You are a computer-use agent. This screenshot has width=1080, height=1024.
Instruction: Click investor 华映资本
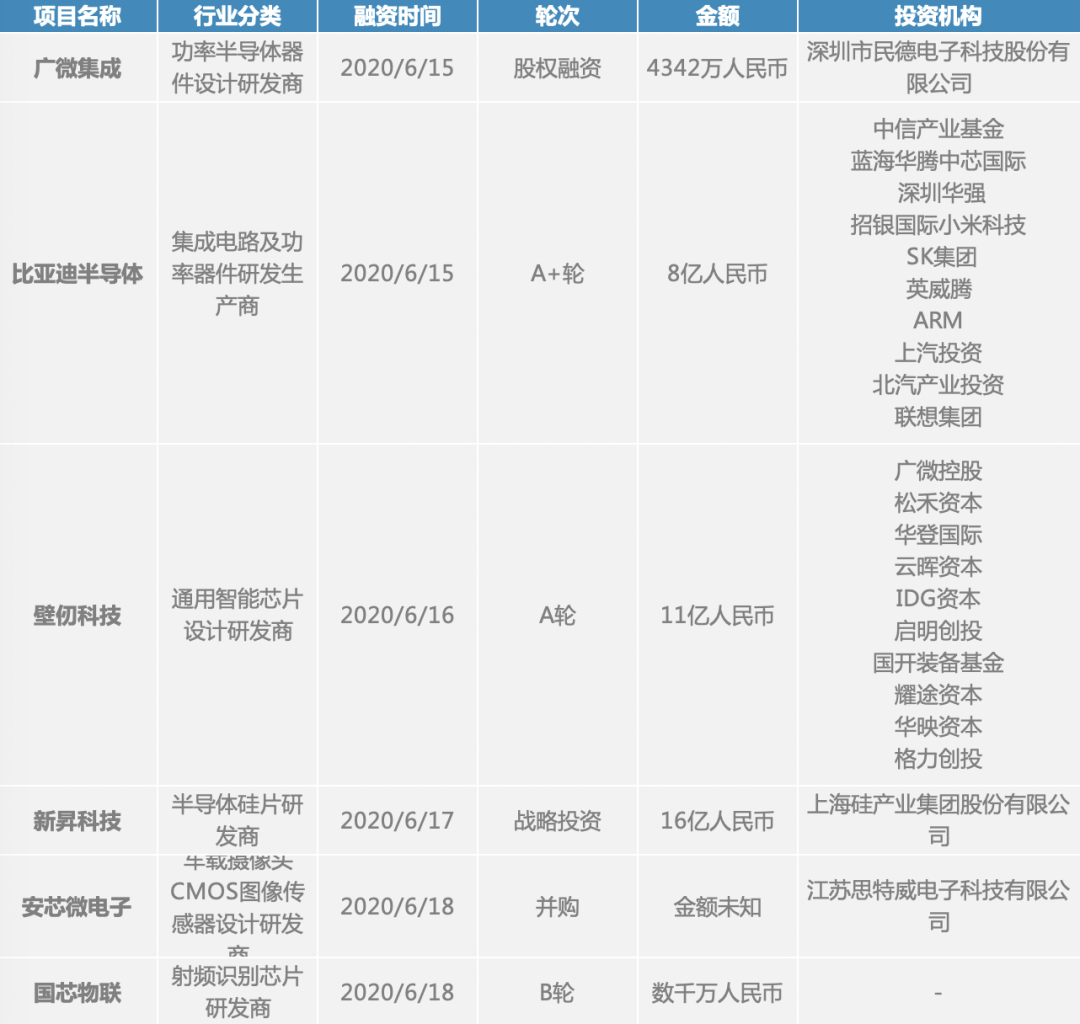[939, 727]
